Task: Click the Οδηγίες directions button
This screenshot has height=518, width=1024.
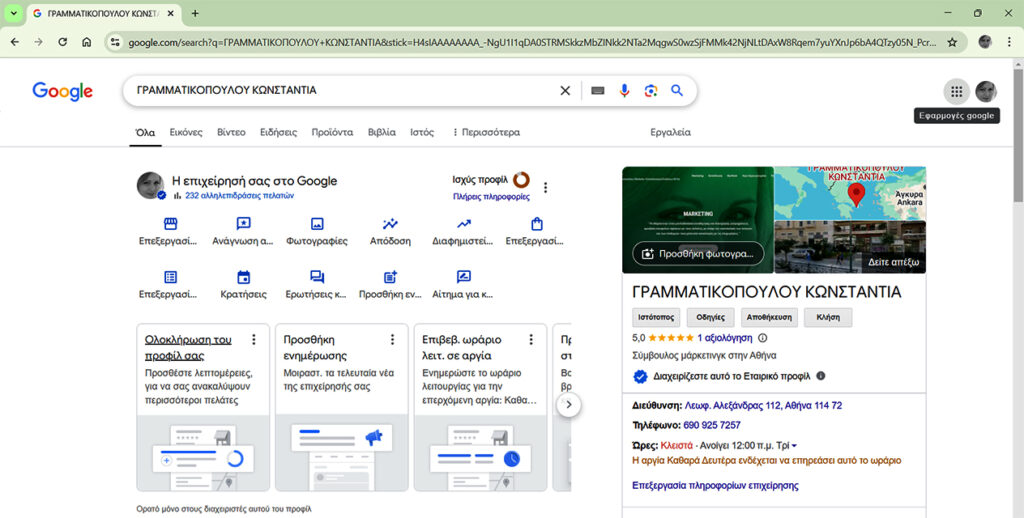Action: point(711,317)
